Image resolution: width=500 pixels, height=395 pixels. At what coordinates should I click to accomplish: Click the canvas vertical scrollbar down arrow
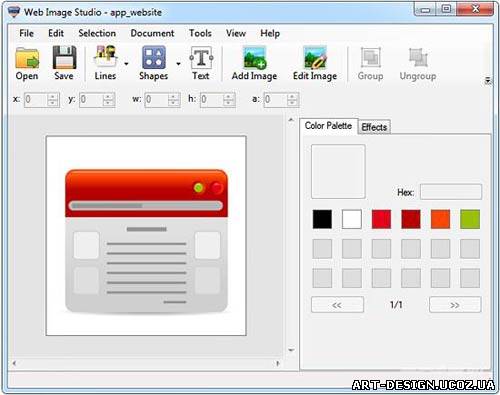[x=291, y=350]
